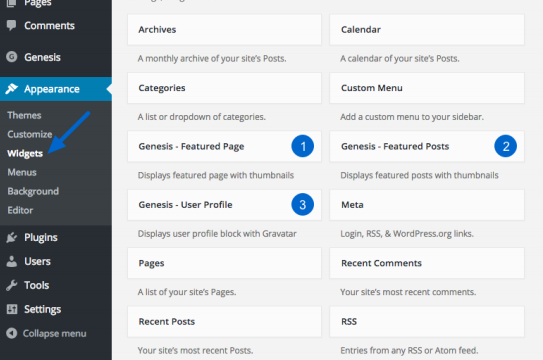Select the Appearance menu item

56,89
